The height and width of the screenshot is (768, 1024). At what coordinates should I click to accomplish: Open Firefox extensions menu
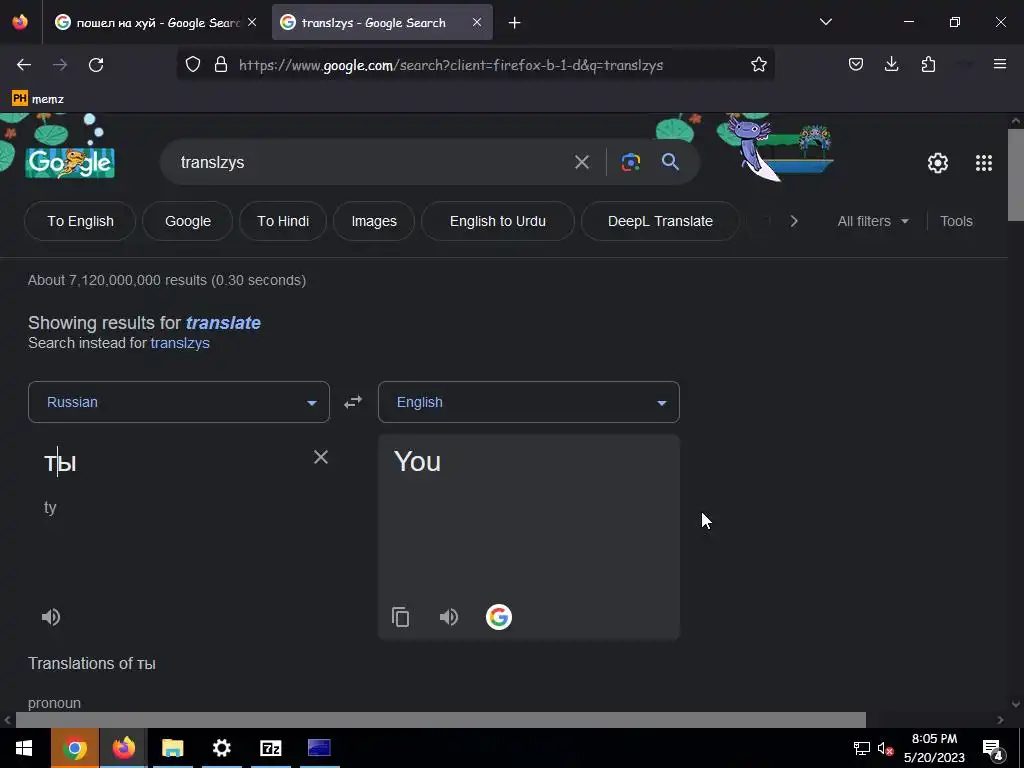pyautogui.click(x=928, y=65)
